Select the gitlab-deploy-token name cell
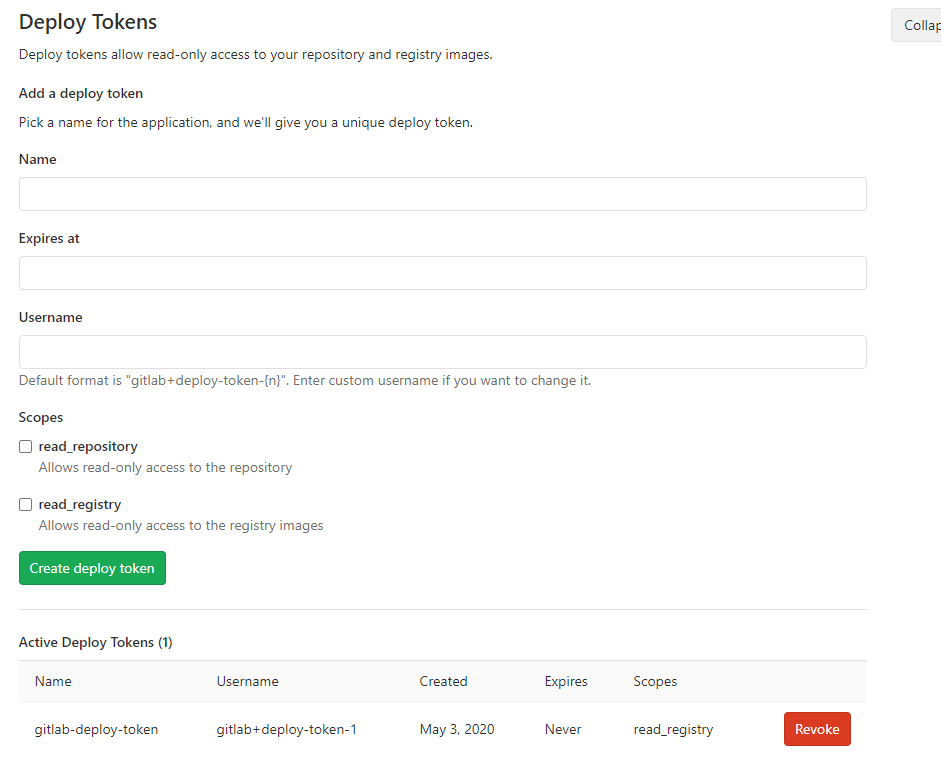 (96, 729)
